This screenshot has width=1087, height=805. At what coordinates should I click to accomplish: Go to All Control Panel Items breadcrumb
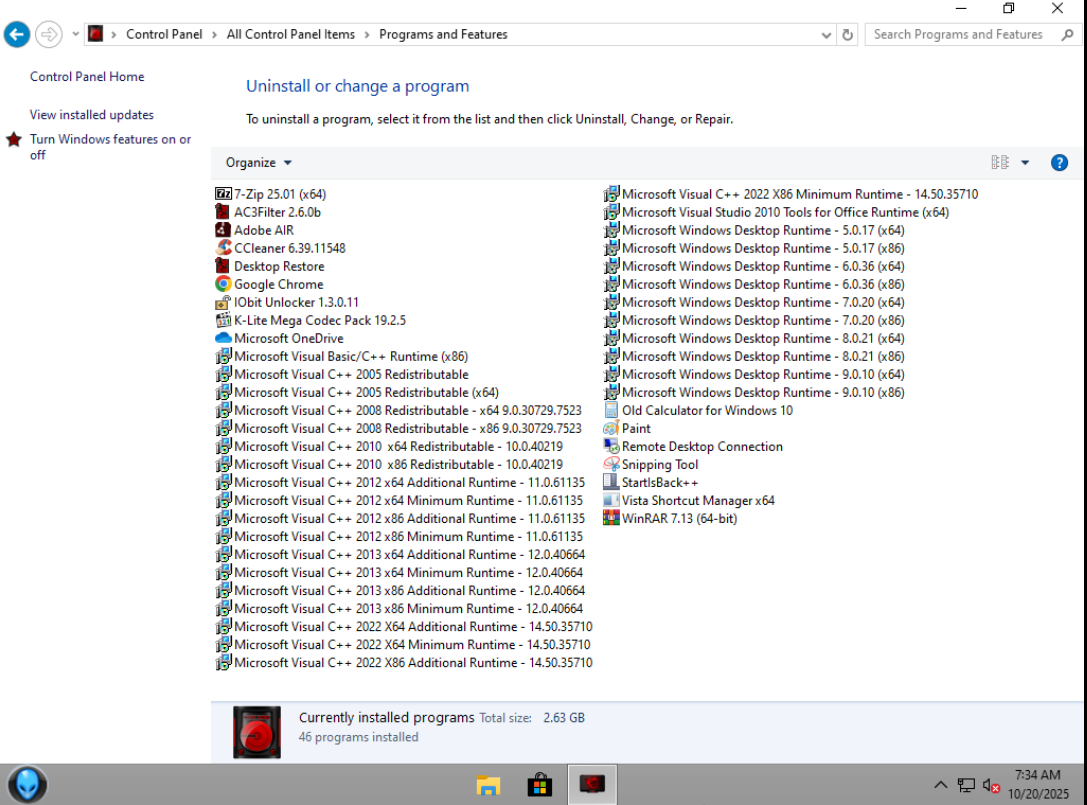coord(290,35)
